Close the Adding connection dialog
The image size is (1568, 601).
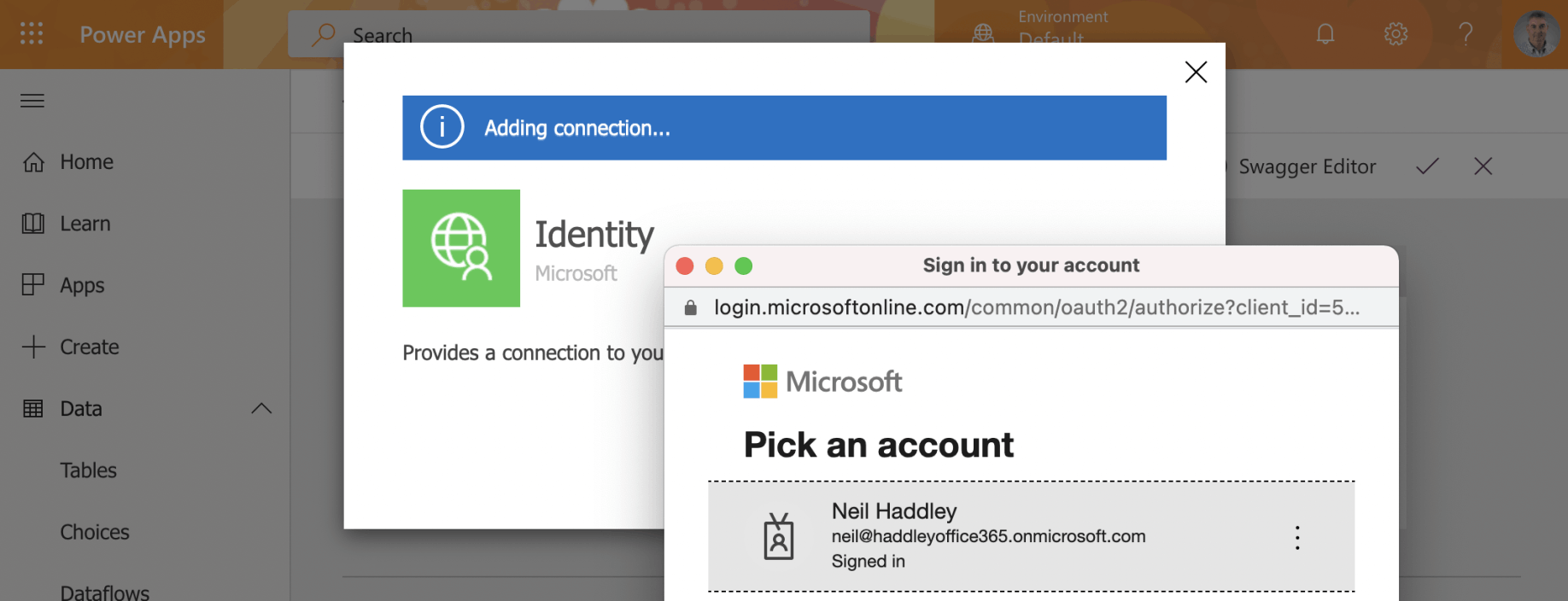click(1196, 72)
